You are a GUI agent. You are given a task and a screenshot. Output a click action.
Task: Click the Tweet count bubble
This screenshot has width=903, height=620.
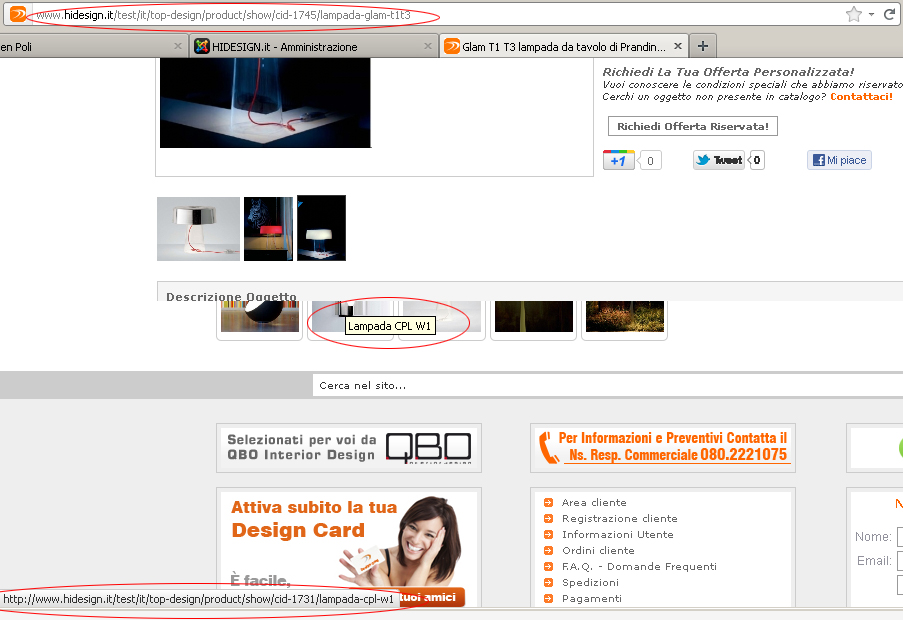(757, 160)
